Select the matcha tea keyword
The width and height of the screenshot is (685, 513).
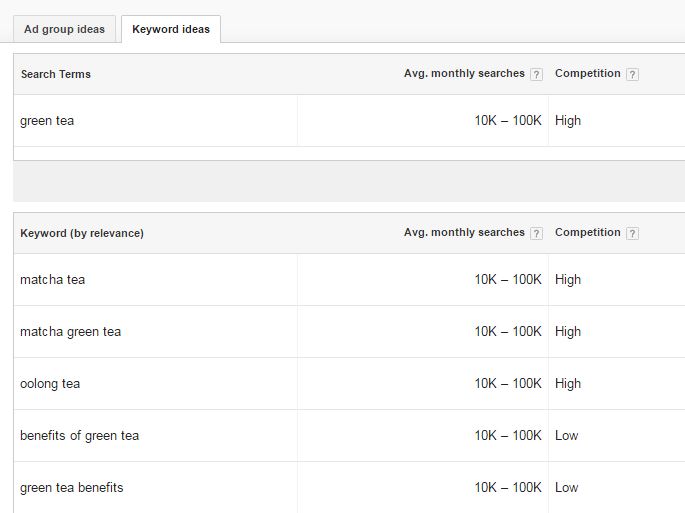click(x=52, y=280)
